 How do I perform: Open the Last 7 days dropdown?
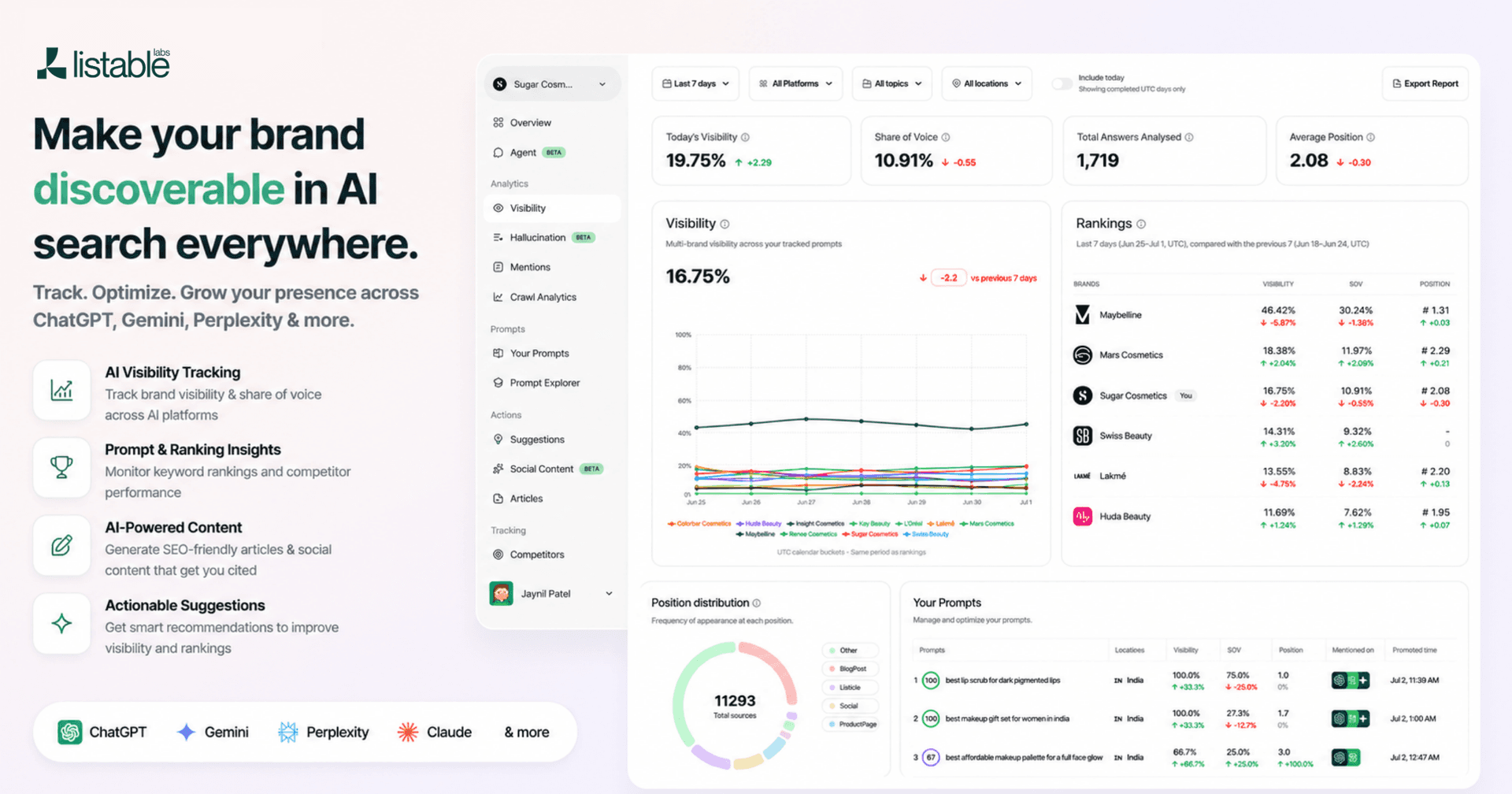click(x=695, y=83)
